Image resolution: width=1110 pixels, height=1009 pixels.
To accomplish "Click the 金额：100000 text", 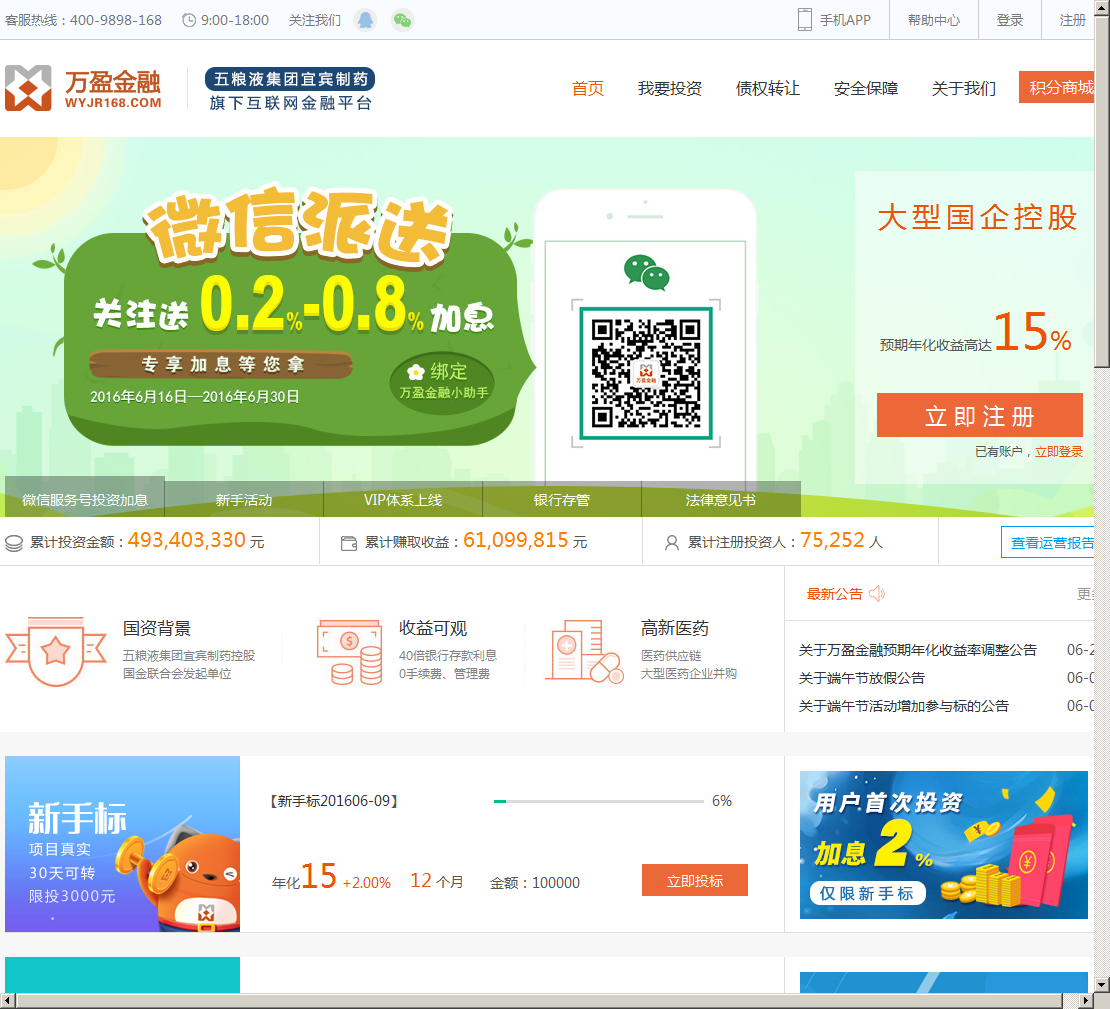I will click(534, 883).
